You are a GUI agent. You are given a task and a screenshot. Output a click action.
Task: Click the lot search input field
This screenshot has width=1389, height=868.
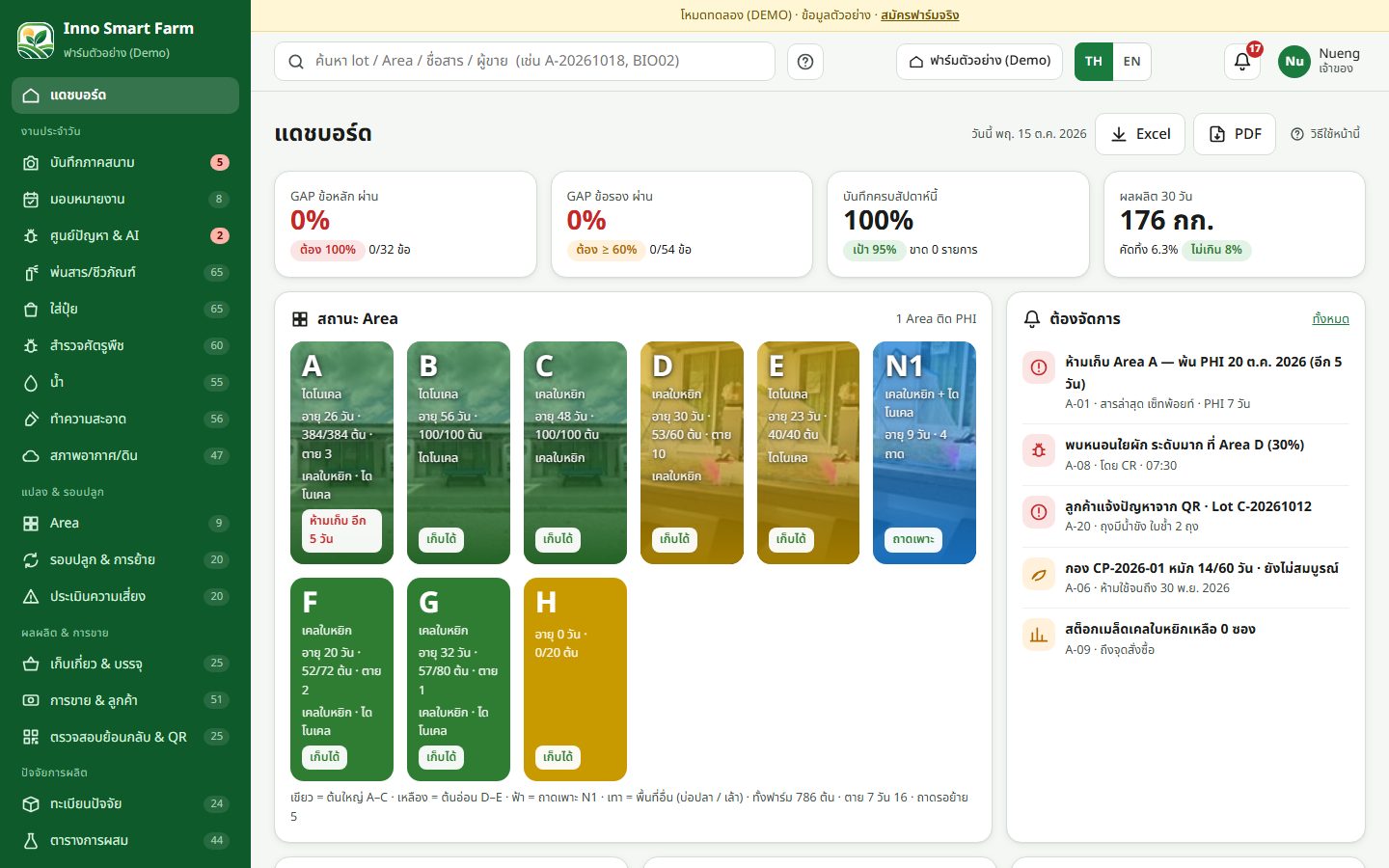coord(525,62)
